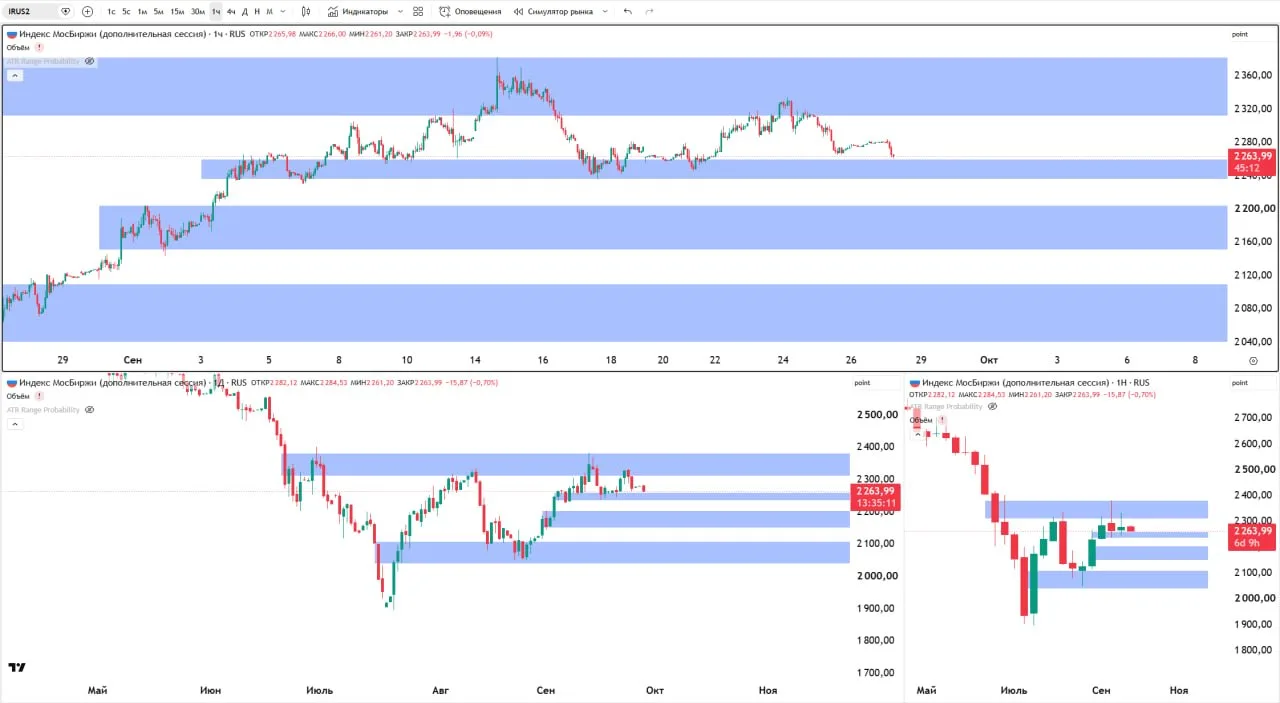Collapse the daily chart indicator legend

coord(14,424)
